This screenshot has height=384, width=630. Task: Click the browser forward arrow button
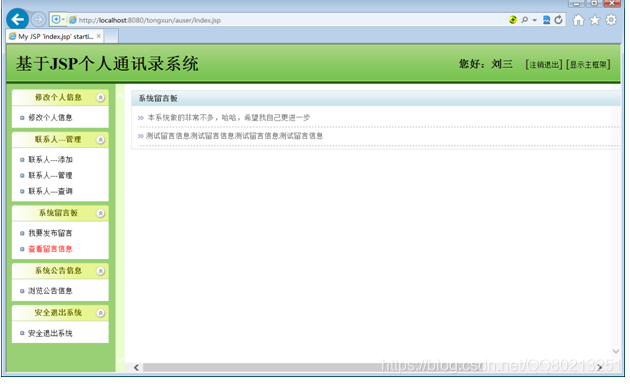(39, 19)
